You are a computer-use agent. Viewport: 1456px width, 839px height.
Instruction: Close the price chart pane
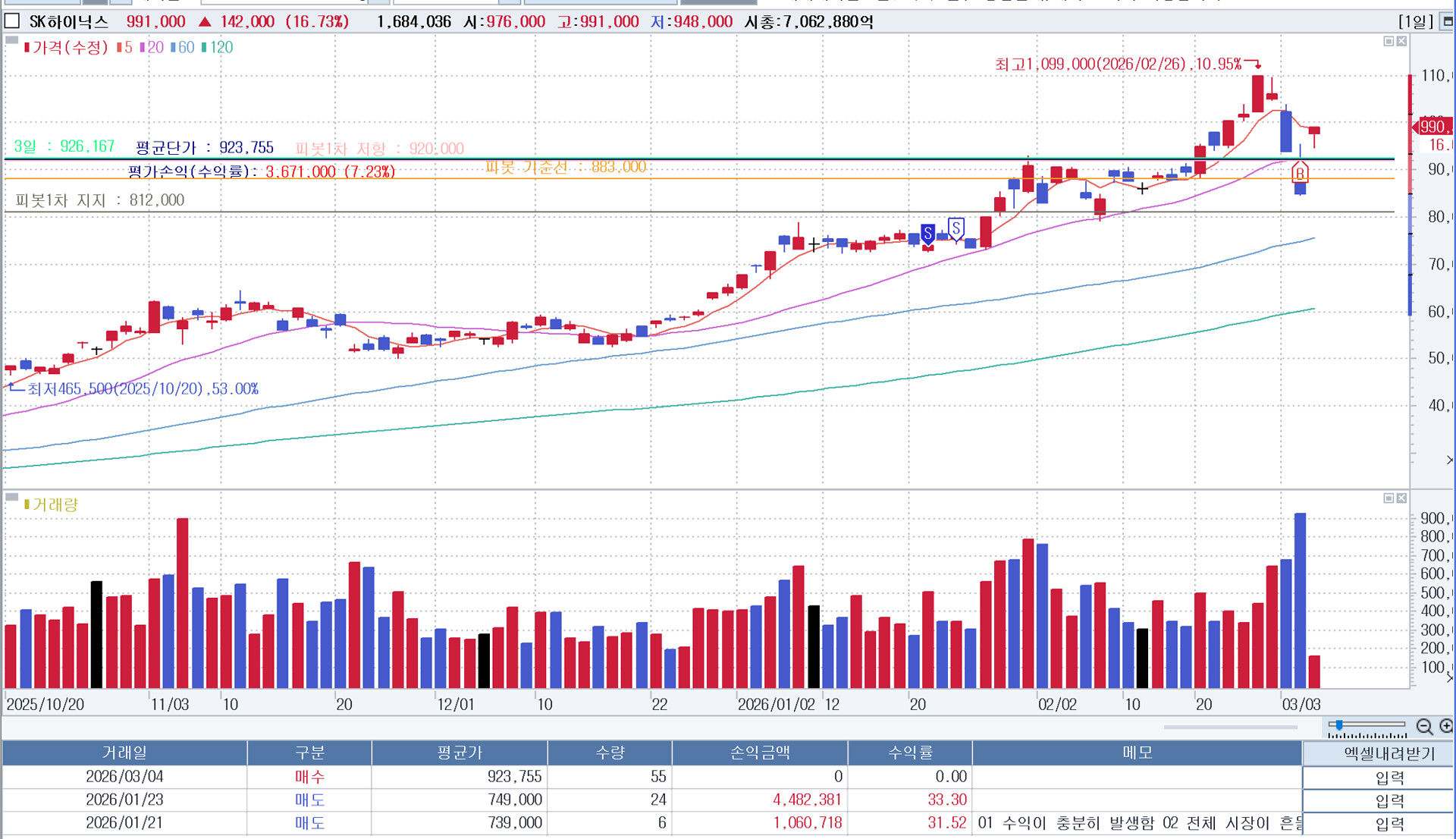(x=1401, y=42)
